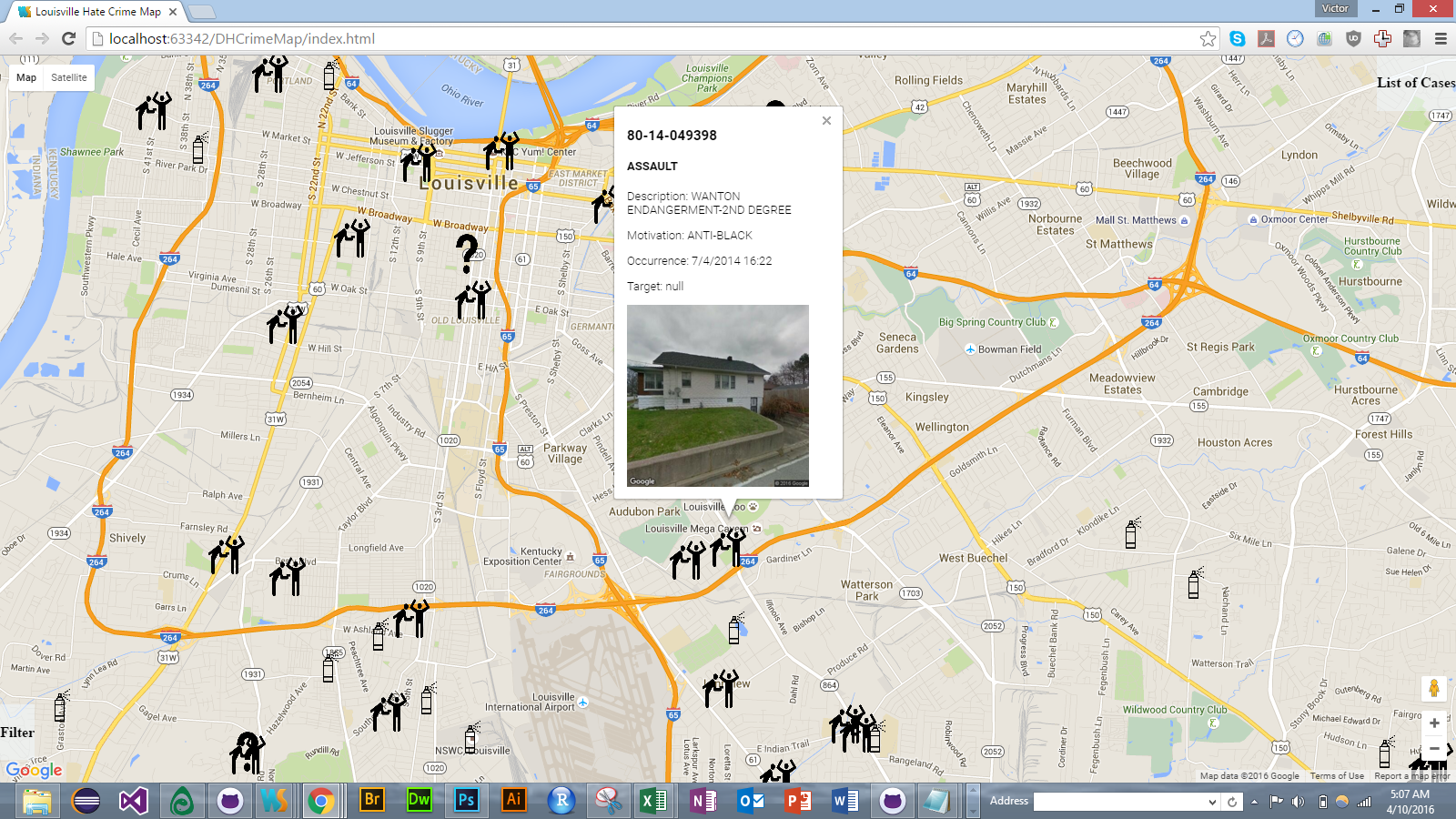Zoom out on the map
Viewport: 1456px width, 819px height.
coord(1434,749)
